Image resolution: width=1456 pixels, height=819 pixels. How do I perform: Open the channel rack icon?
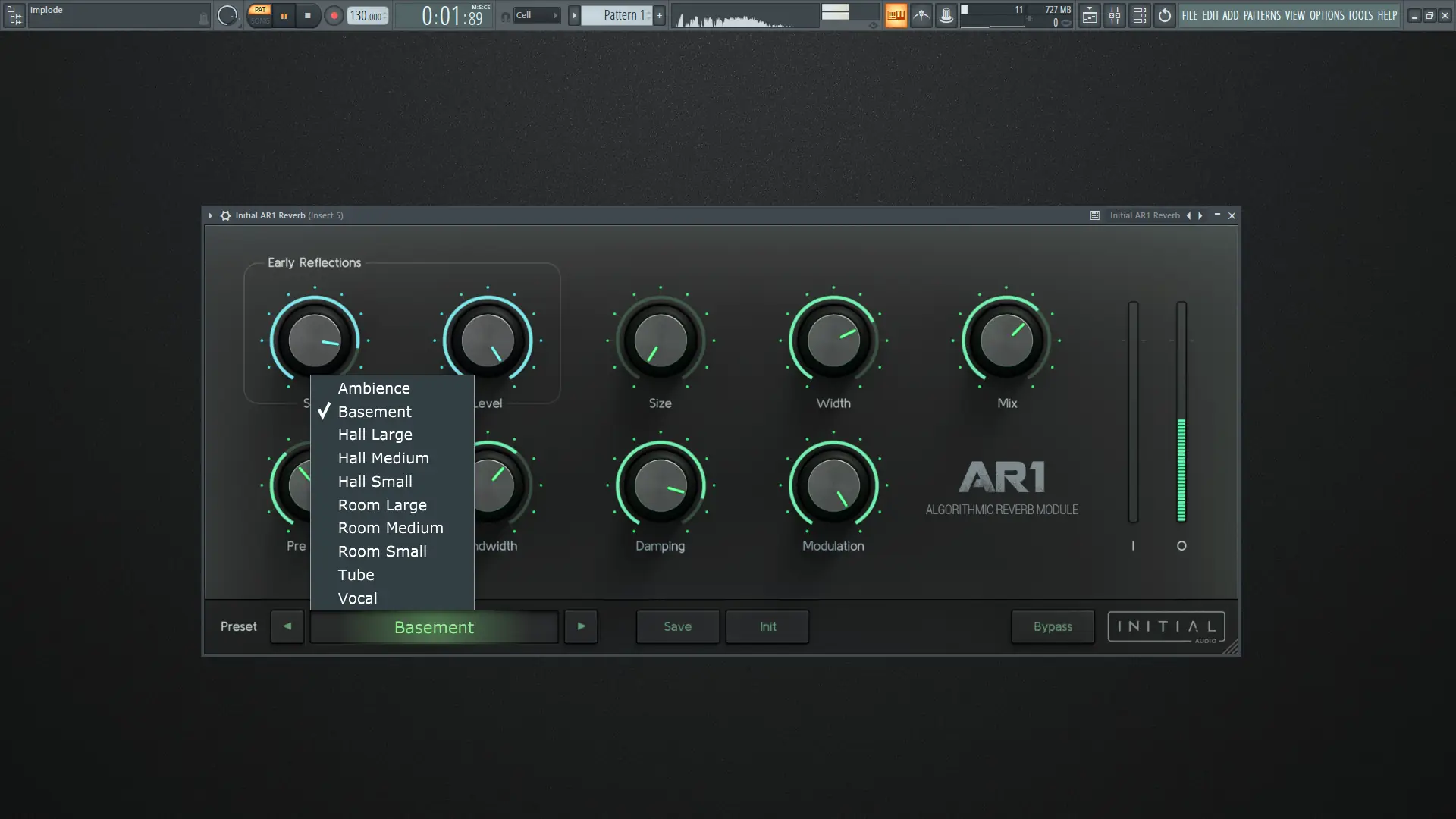pyautogui.click(x=1139, y=15)
